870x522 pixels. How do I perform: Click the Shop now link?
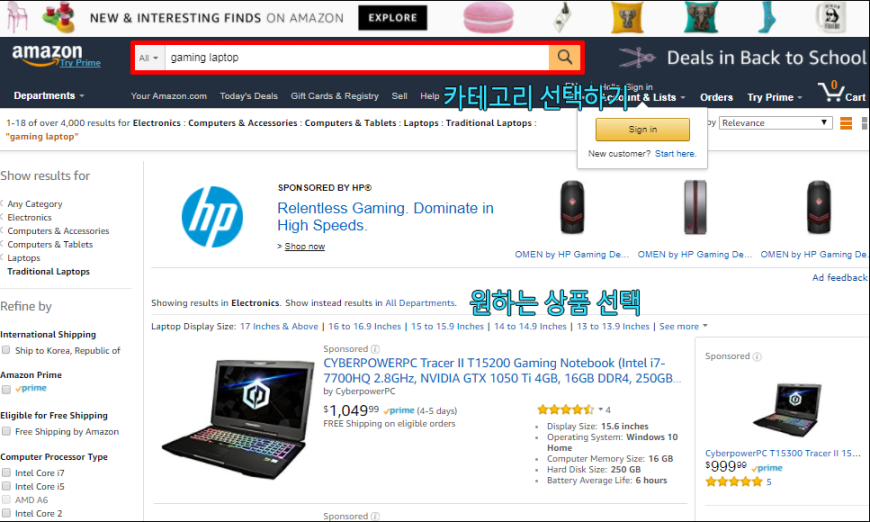click(305, 246)
